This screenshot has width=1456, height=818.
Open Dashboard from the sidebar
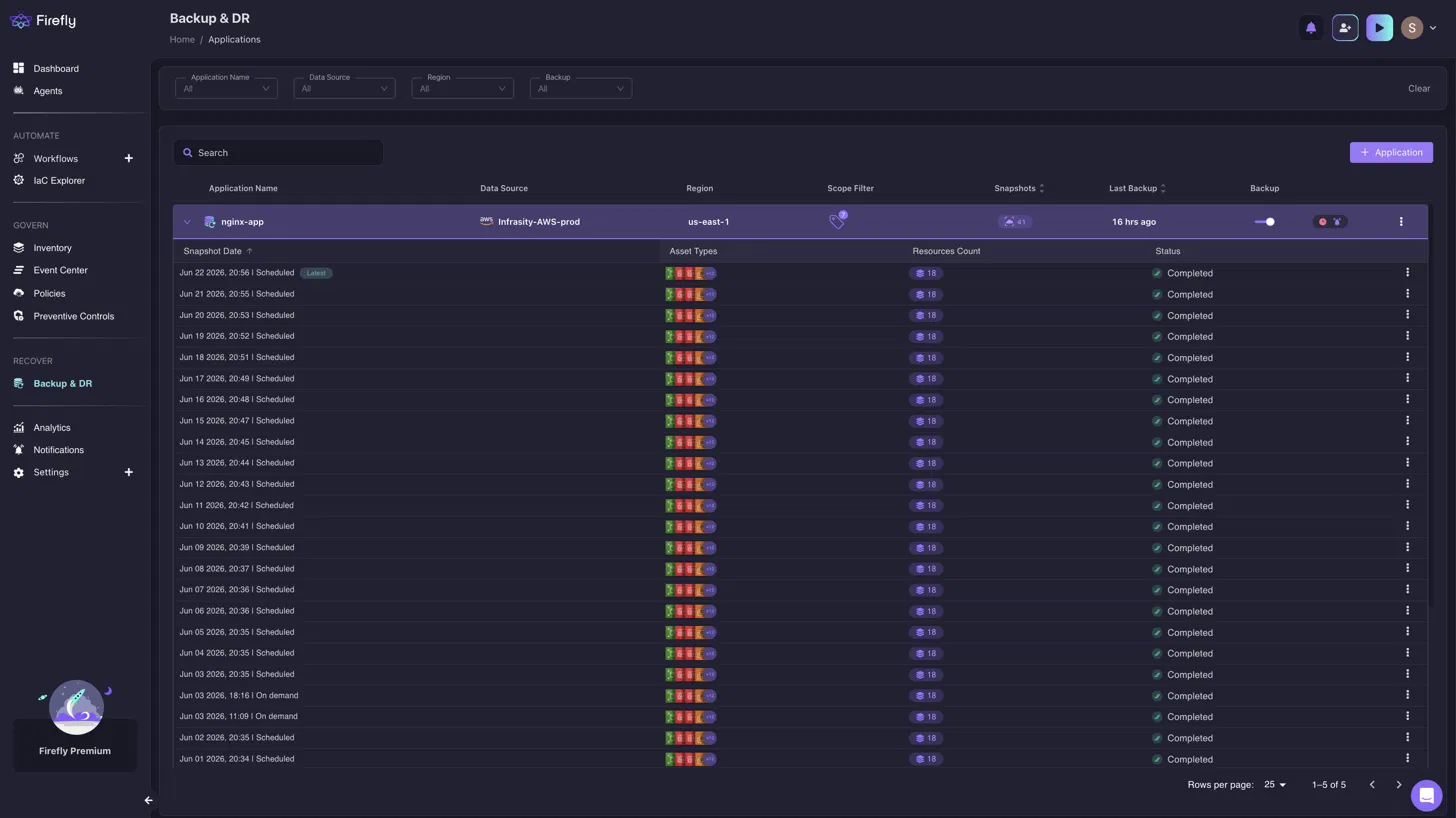(56, 69)
